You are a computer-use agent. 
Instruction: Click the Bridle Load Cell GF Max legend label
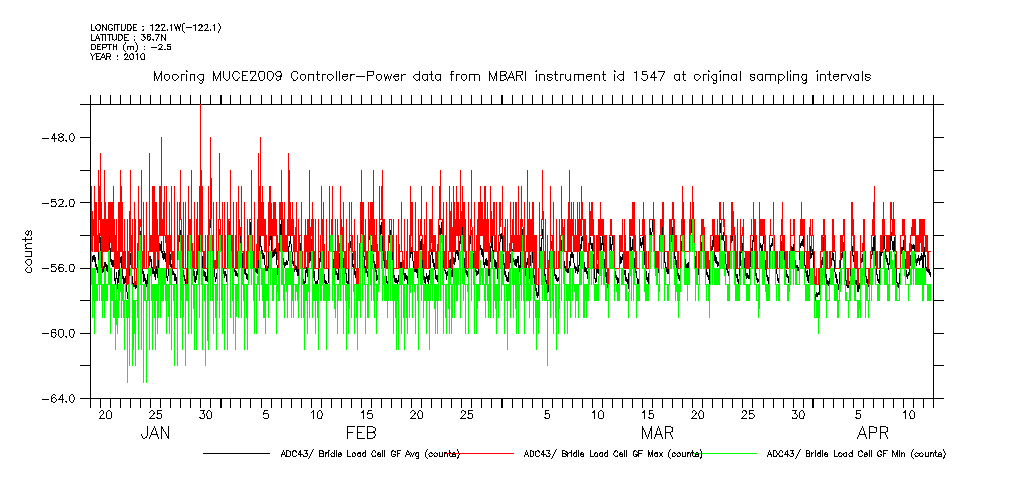(x=612, y=454)
